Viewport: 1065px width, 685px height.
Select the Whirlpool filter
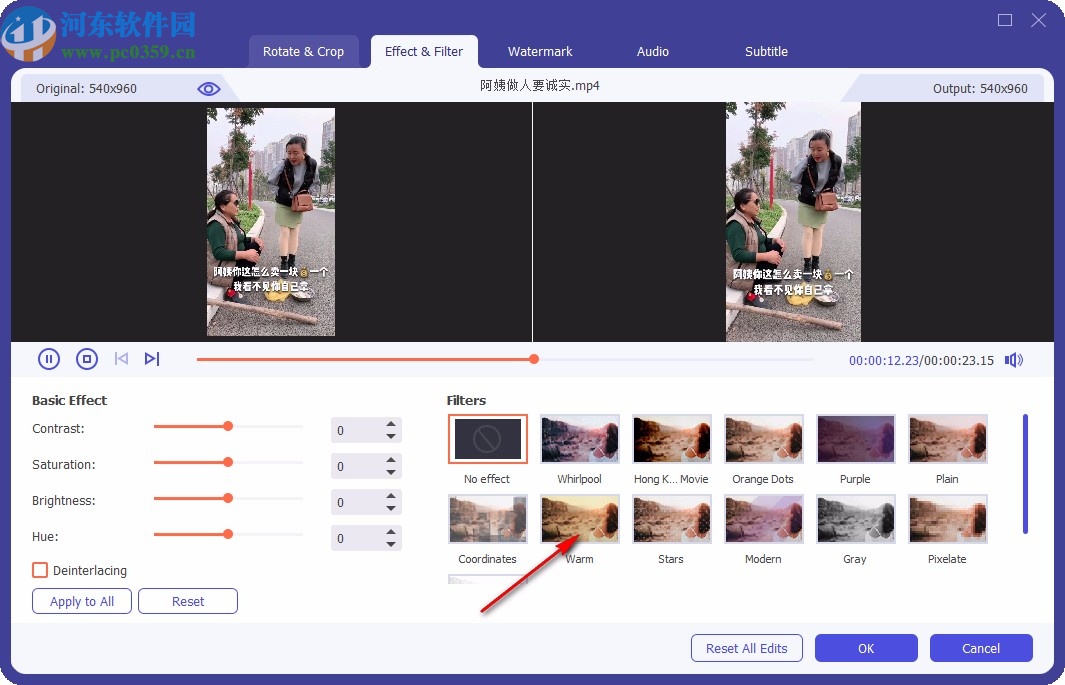(579, 438)
